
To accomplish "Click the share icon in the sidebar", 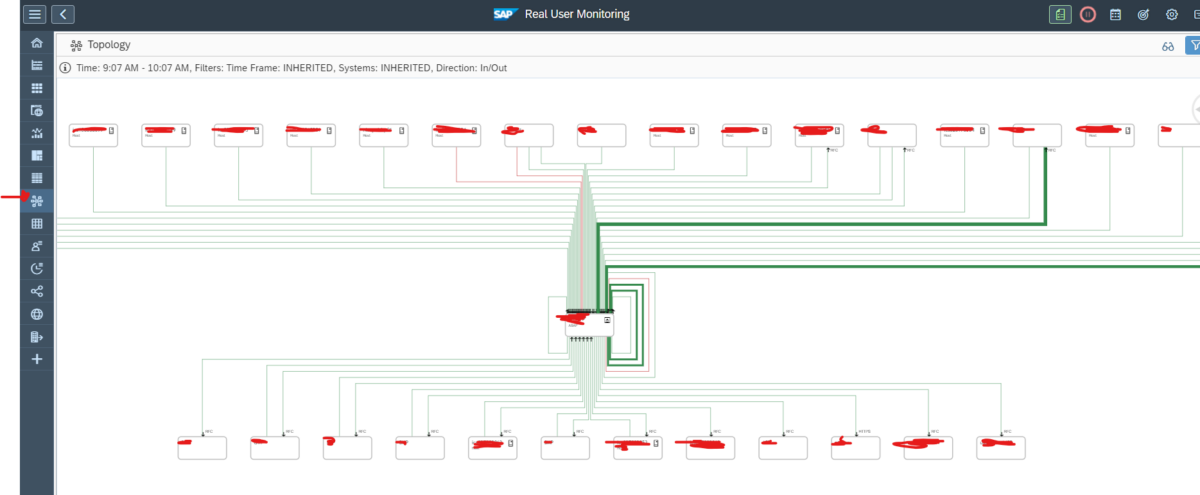I will coord(37,291).
